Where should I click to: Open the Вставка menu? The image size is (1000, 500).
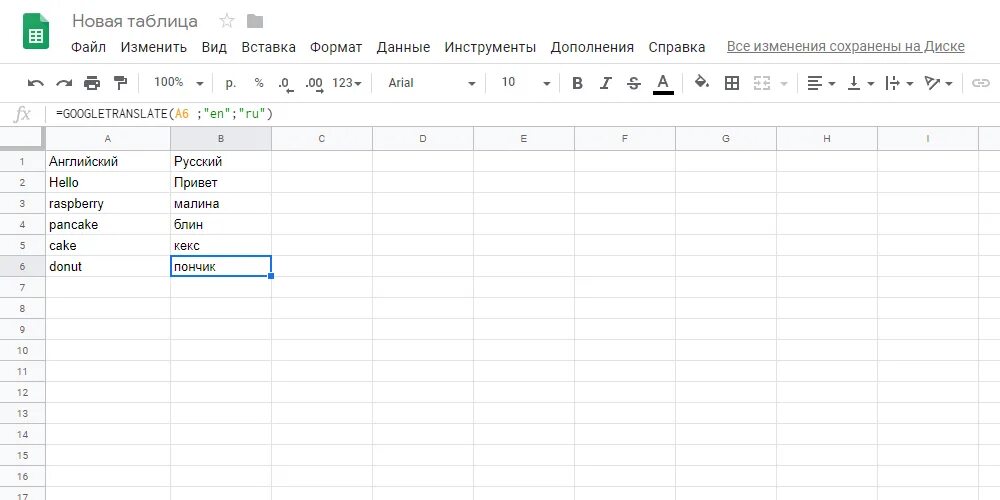[268, 47]
